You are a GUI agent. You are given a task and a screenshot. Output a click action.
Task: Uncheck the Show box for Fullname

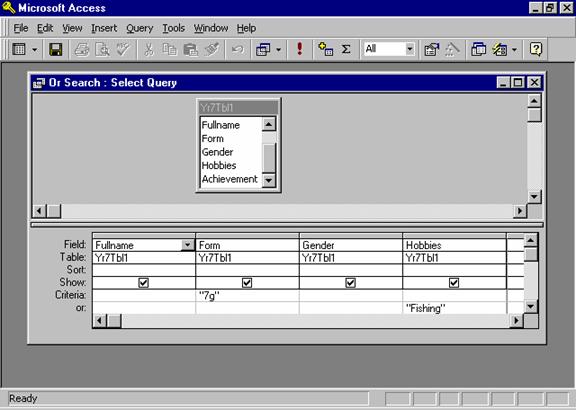click(143, 283)
